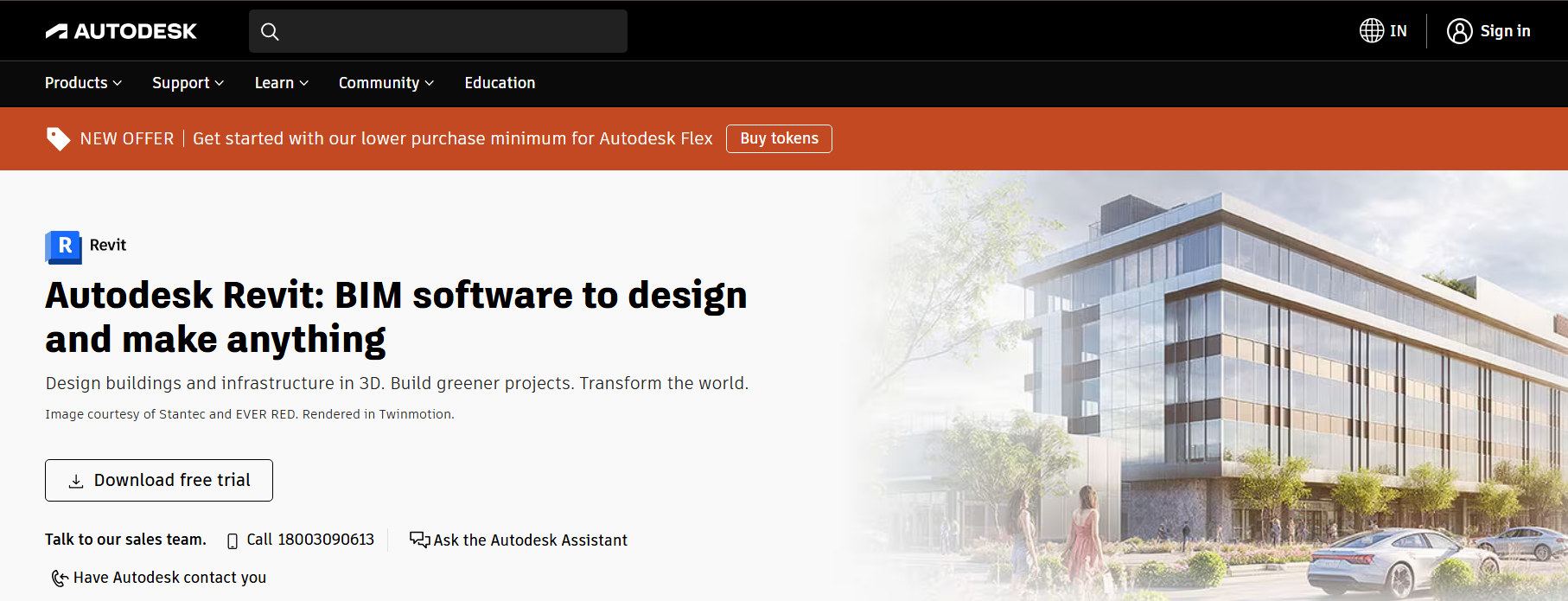Click Have Autodesk contact you link

click(x=169, y=578)
